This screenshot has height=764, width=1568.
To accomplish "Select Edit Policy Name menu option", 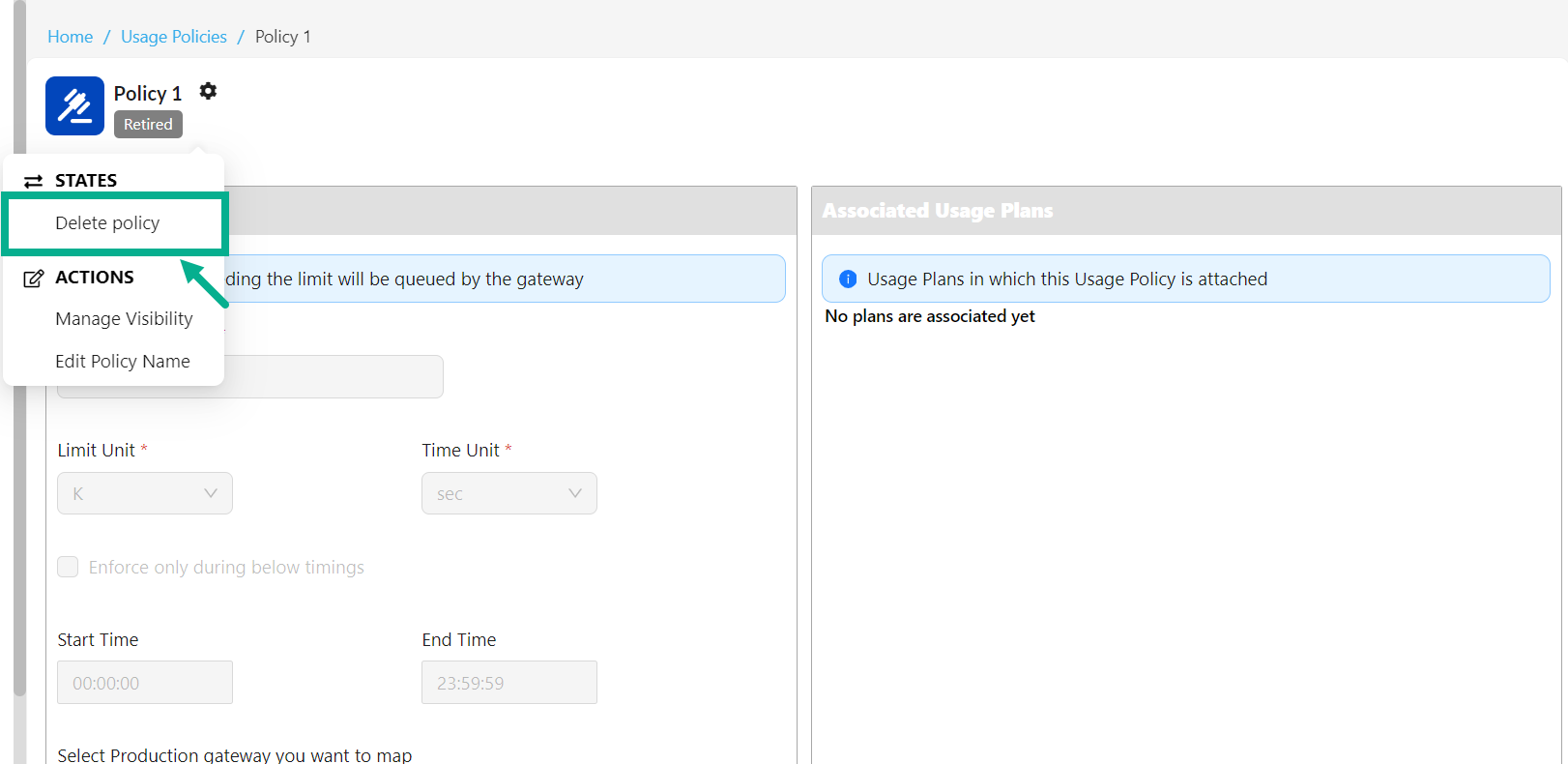I will click(123, 362).
